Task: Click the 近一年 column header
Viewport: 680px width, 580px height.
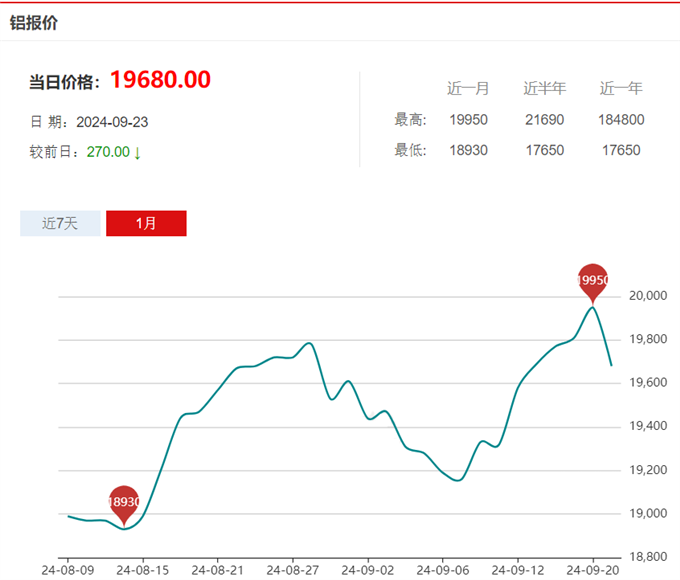Action: [x=620, y=89]
